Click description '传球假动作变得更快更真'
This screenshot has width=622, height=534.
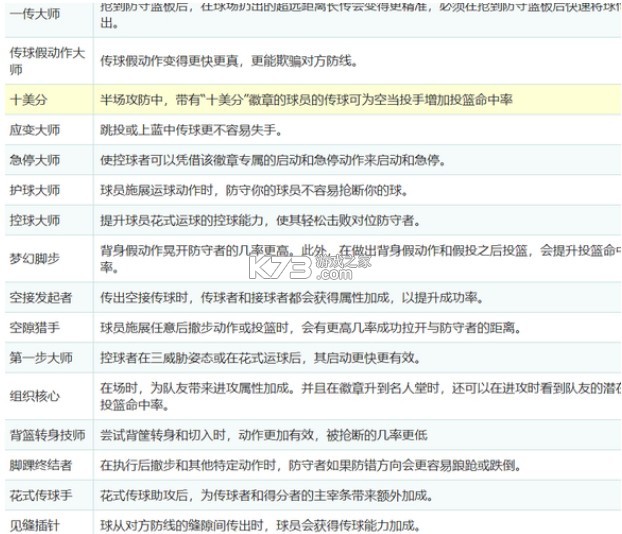(x=169, y=61)
